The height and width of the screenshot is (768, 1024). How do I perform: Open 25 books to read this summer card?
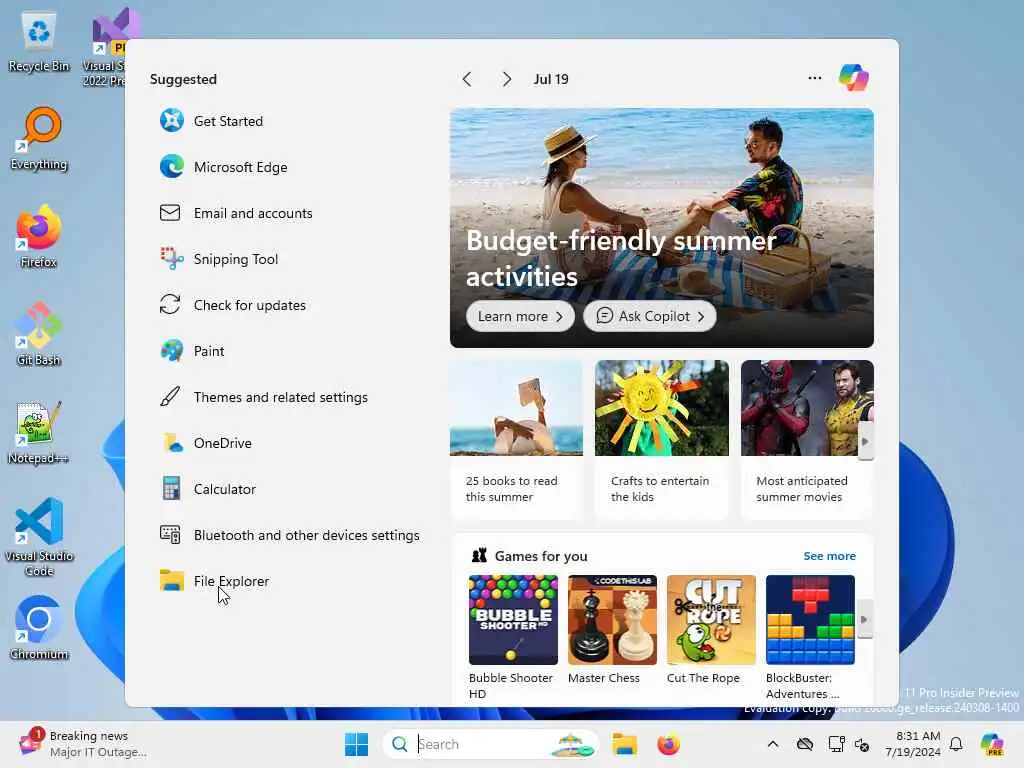517,439
